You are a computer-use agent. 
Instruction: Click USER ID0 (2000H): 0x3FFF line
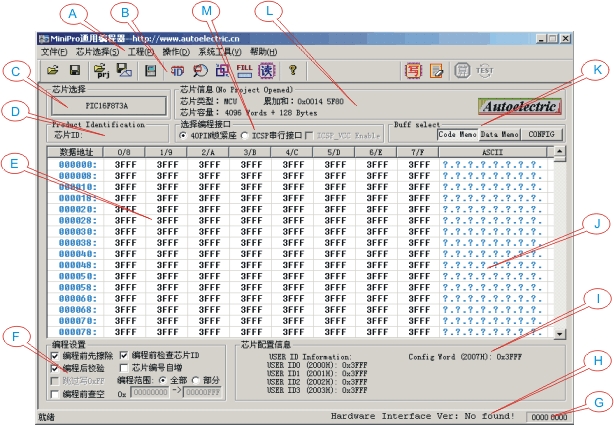(x=317, y=365)
